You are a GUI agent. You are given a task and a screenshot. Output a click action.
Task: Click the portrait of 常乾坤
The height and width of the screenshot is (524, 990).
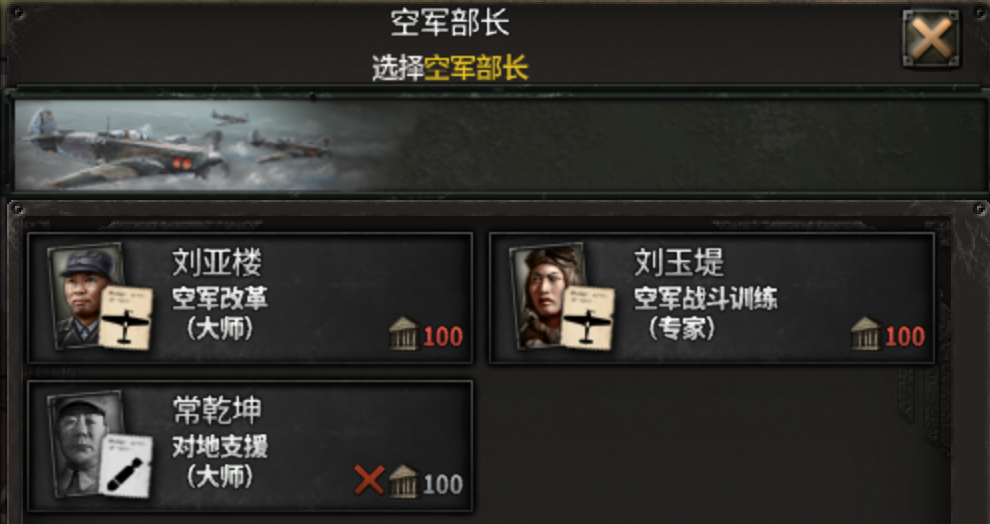pos(86,444)
